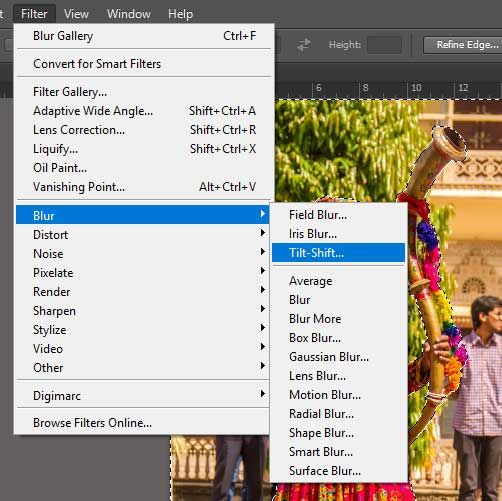The width and height of the screenshot is (502, 501).
Task: Expand the Distort submenu arrow
Action: pos(263,233)
